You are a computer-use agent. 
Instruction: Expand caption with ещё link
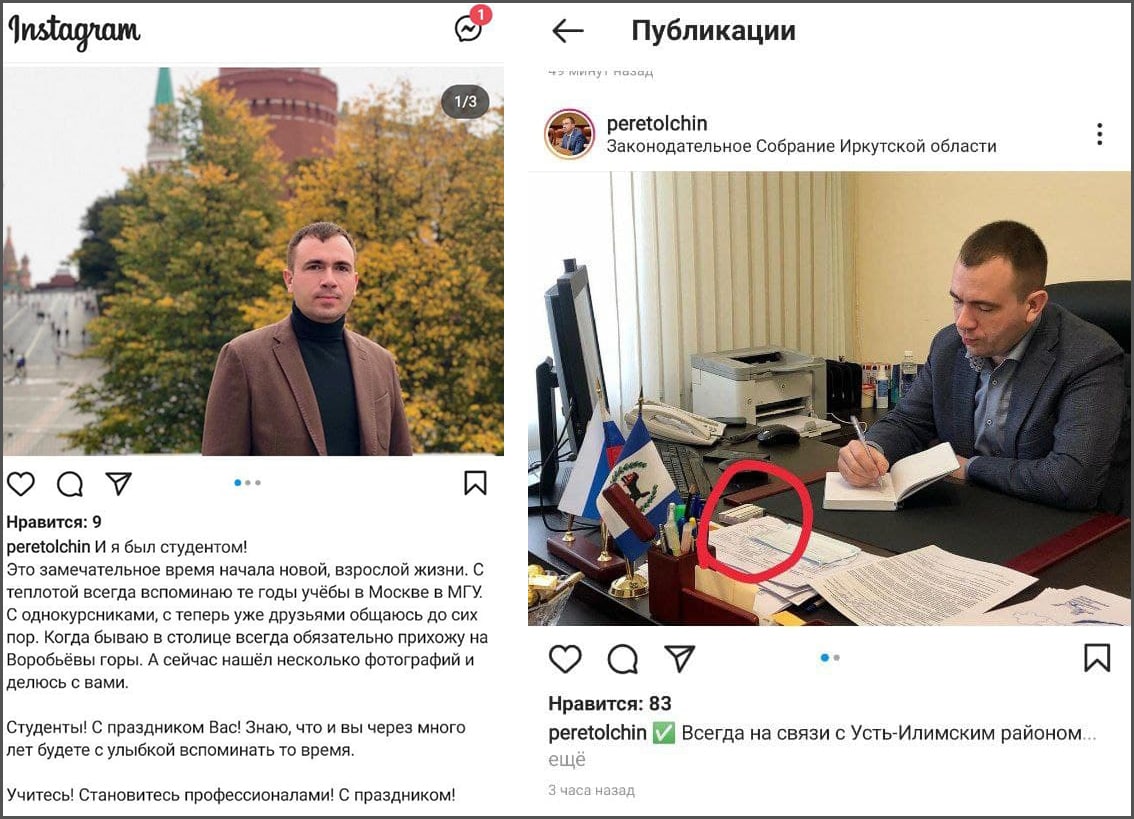click(567, 760)
